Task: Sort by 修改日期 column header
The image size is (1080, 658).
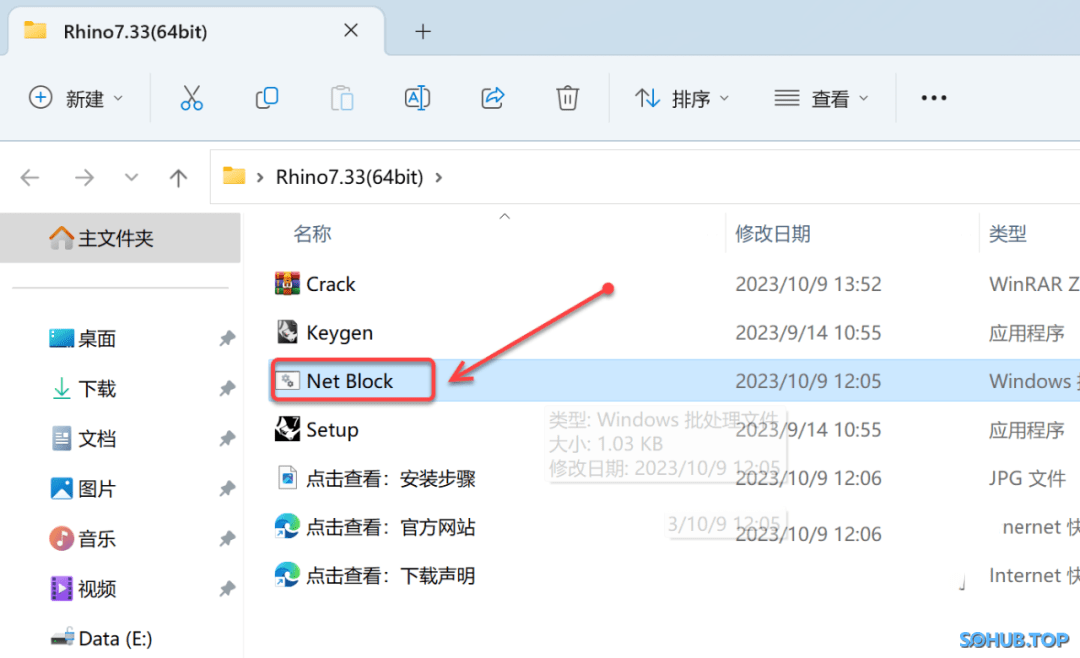Action: pyautogui.click(x=773, y=234)
